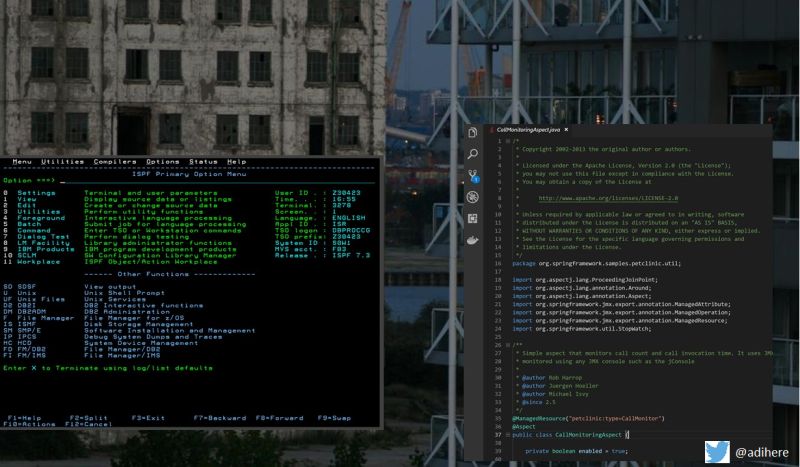The width and height of the screenshot is (800, 467).
Task: Click the F8=Forward function key label
Action: click(280, 418)
